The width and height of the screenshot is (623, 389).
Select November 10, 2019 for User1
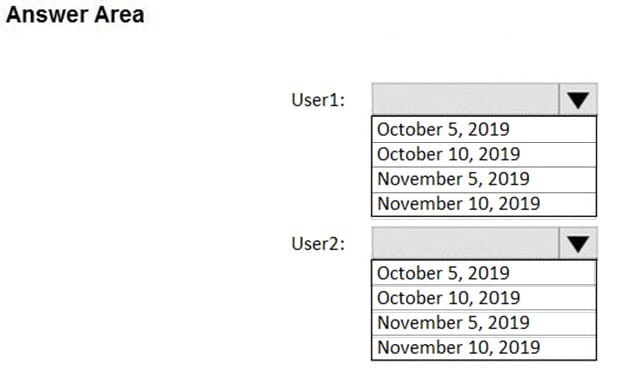484,204
